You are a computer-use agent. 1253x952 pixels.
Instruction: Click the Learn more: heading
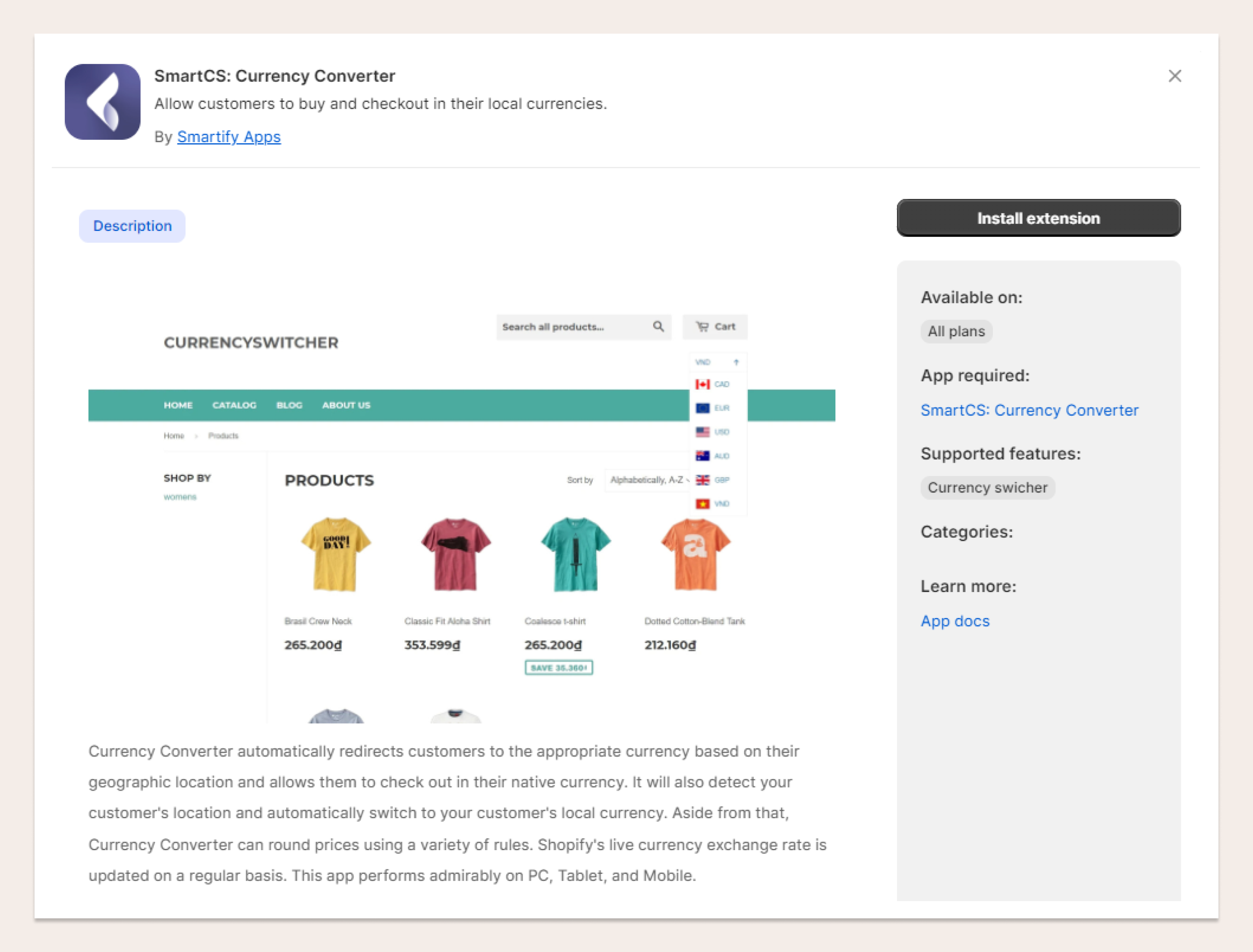pyautogui.click(x=968, y=586)
